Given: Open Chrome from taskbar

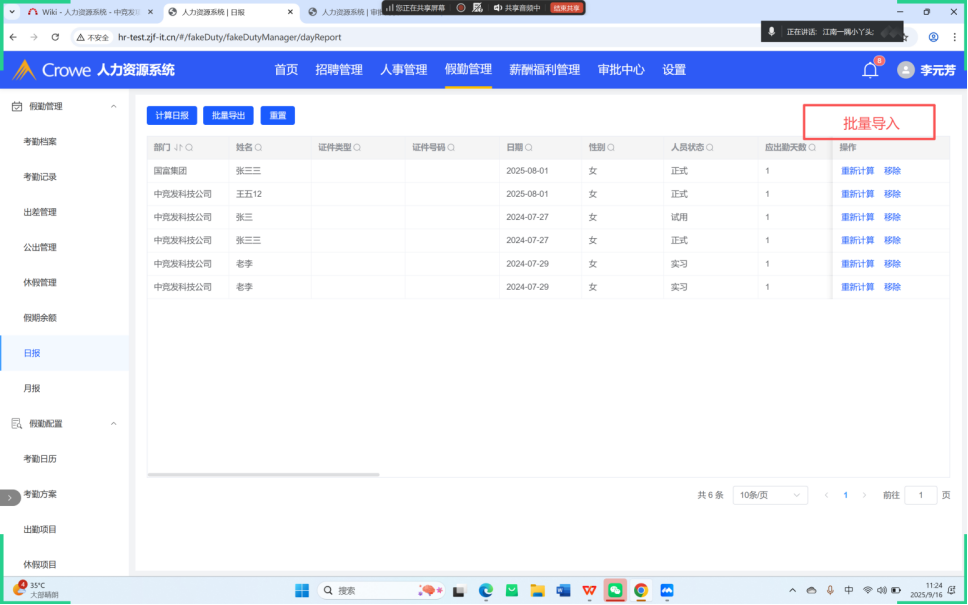Looking at the screenshot, I should [641, 591].
